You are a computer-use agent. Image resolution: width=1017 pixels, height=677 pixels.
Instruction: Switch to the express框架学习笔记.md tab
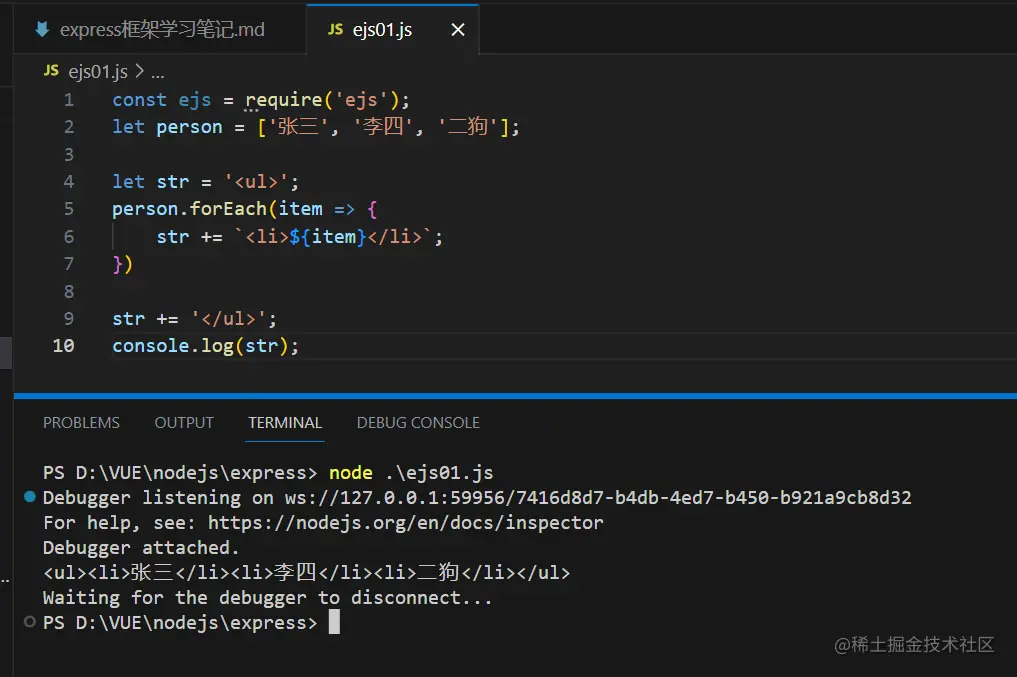(160, 29)
